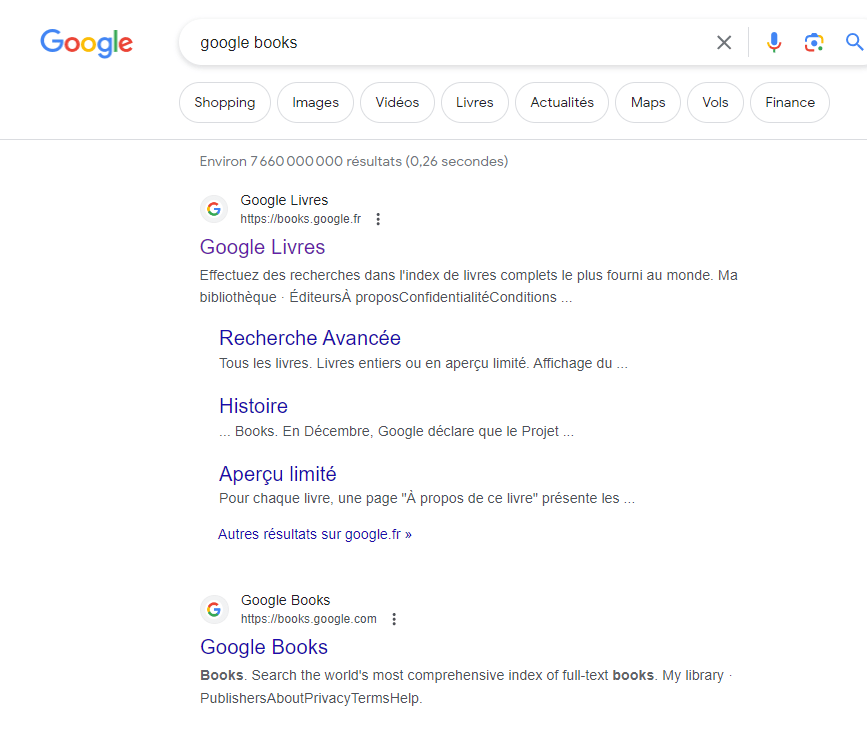Open options menu for books.google.com result
867x745 pixels.
click(x=394, y=619)
